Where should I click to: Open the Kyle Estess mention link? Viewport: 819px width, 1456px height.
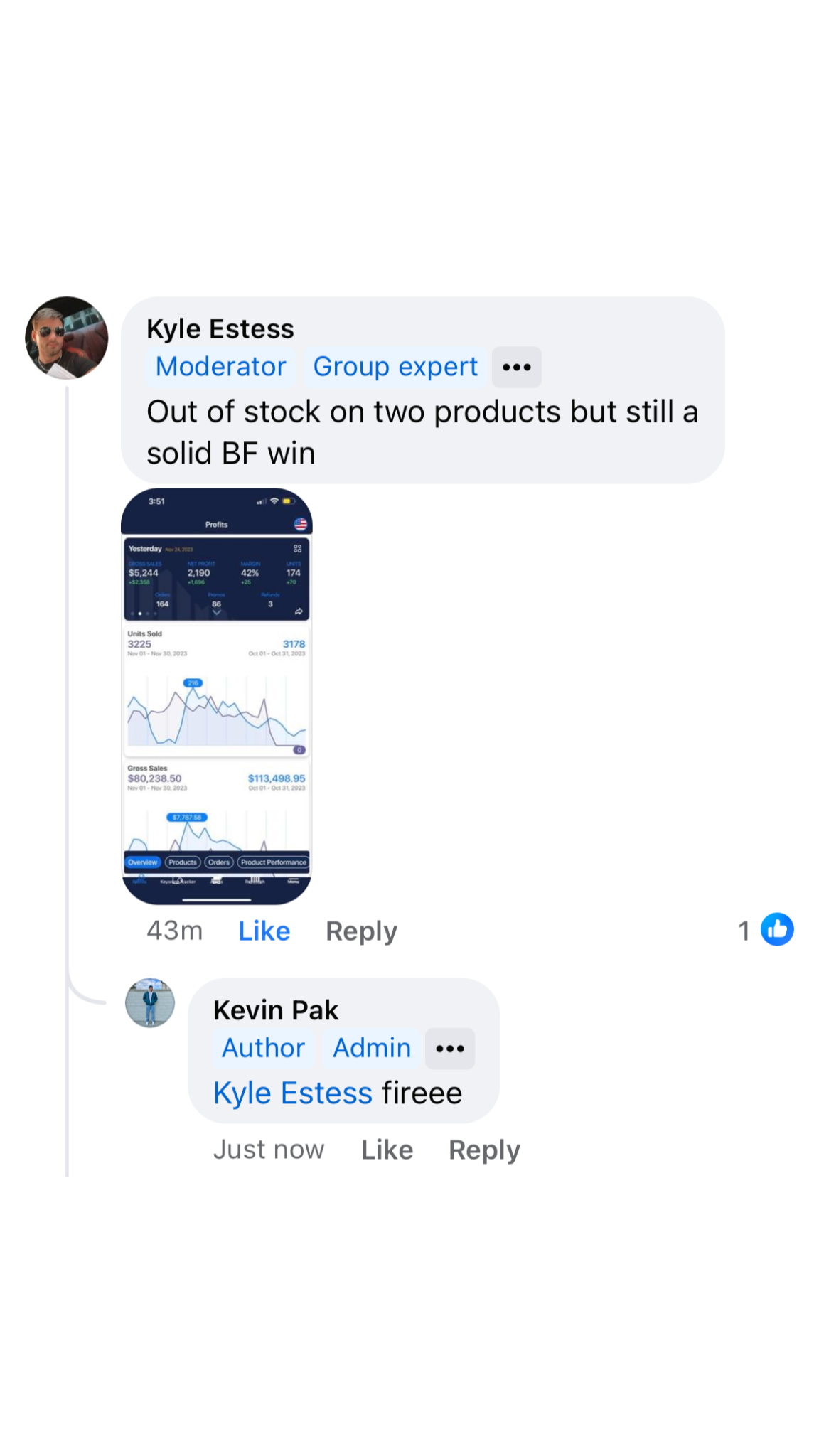click(293, 1093)
